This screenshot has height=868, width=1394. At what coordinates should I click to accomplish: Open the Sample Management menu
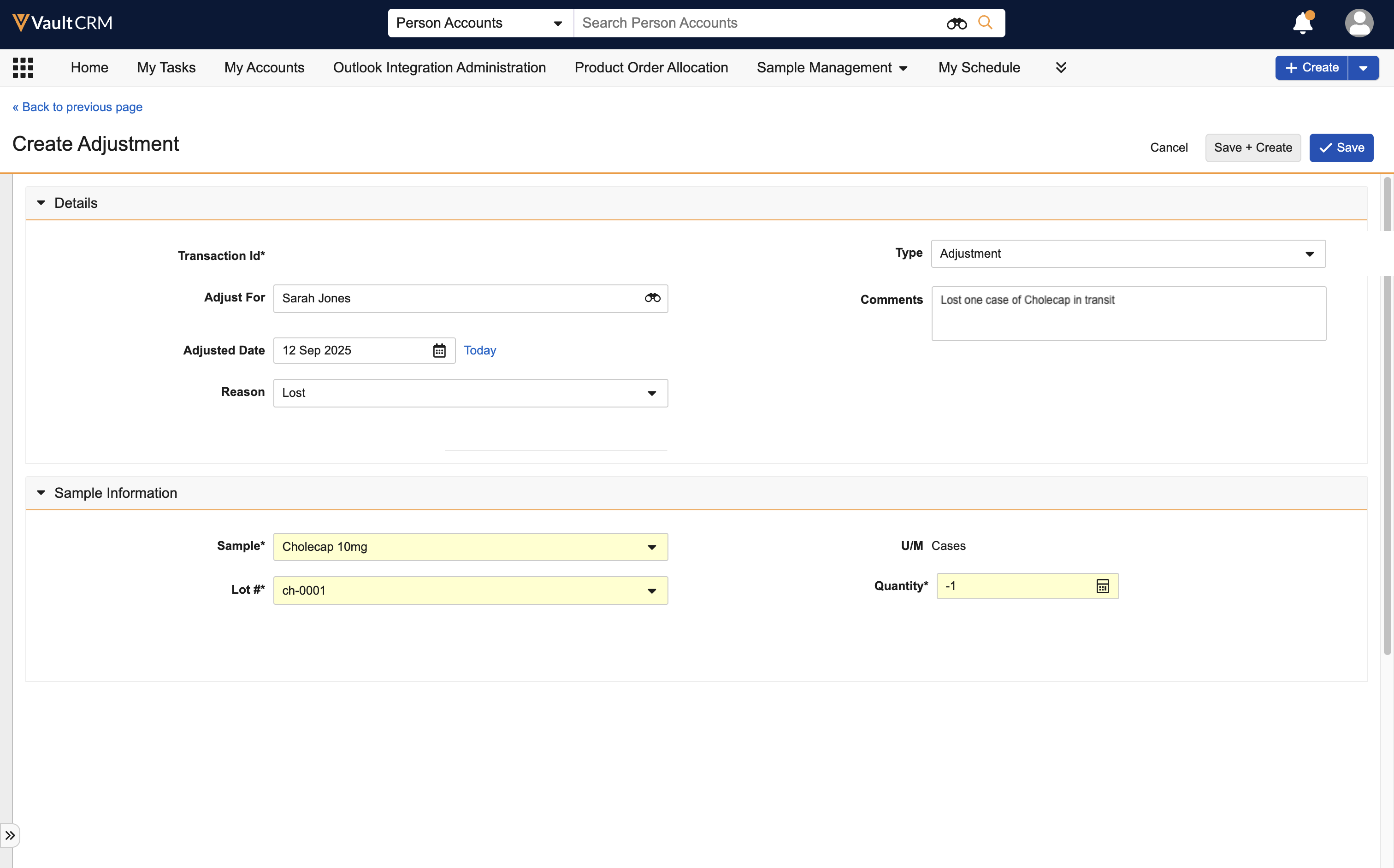(x=831, y=68)
